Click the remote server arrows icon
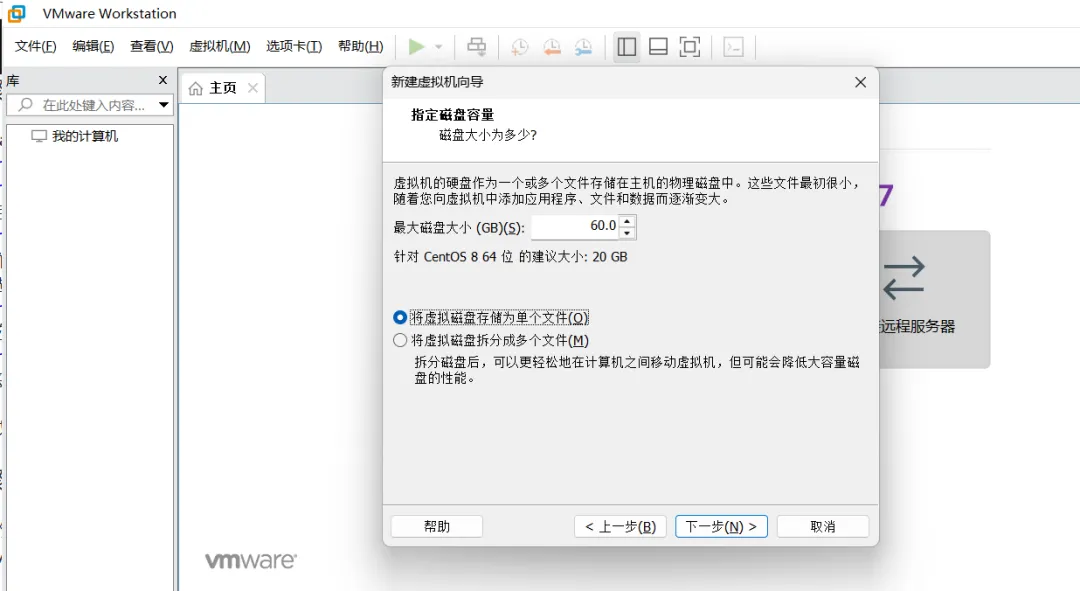 pos(904,278)
